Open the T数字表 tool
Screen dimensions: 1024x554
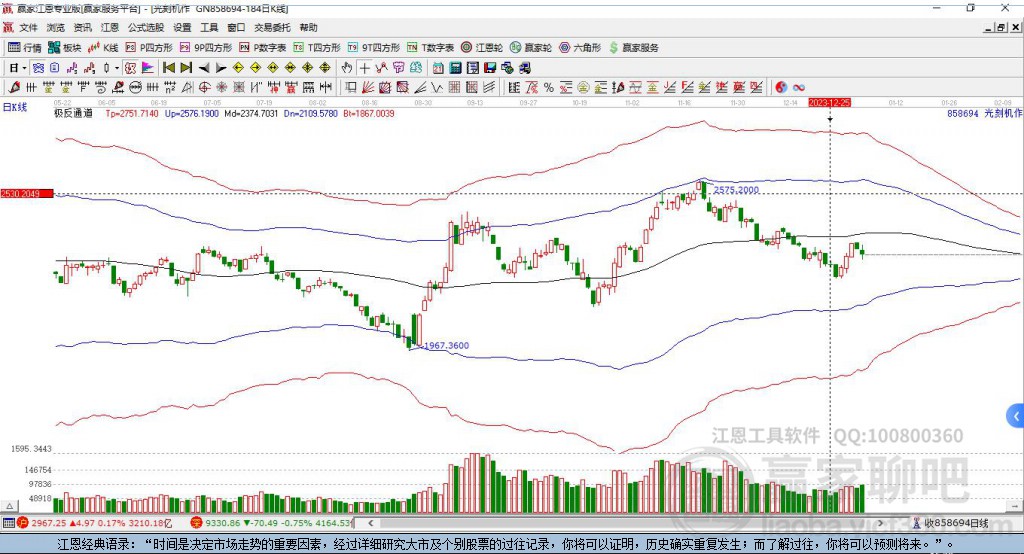click(x=430, y=48)
